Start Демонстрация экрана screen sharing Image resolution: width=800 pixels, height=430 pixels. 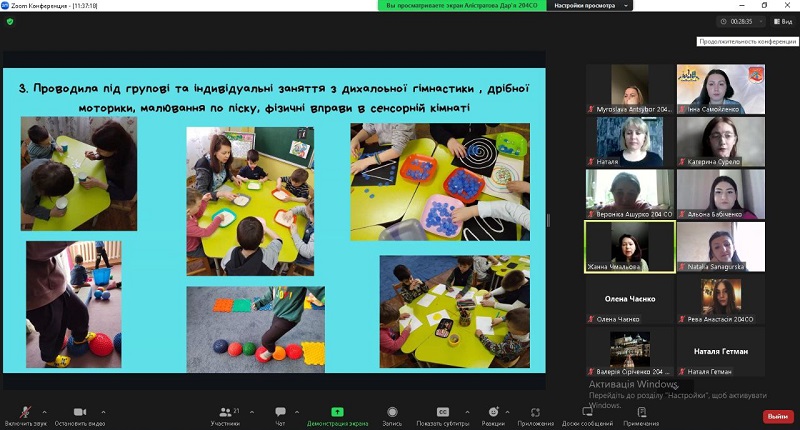pyautogui.click(x=336, y=415)
